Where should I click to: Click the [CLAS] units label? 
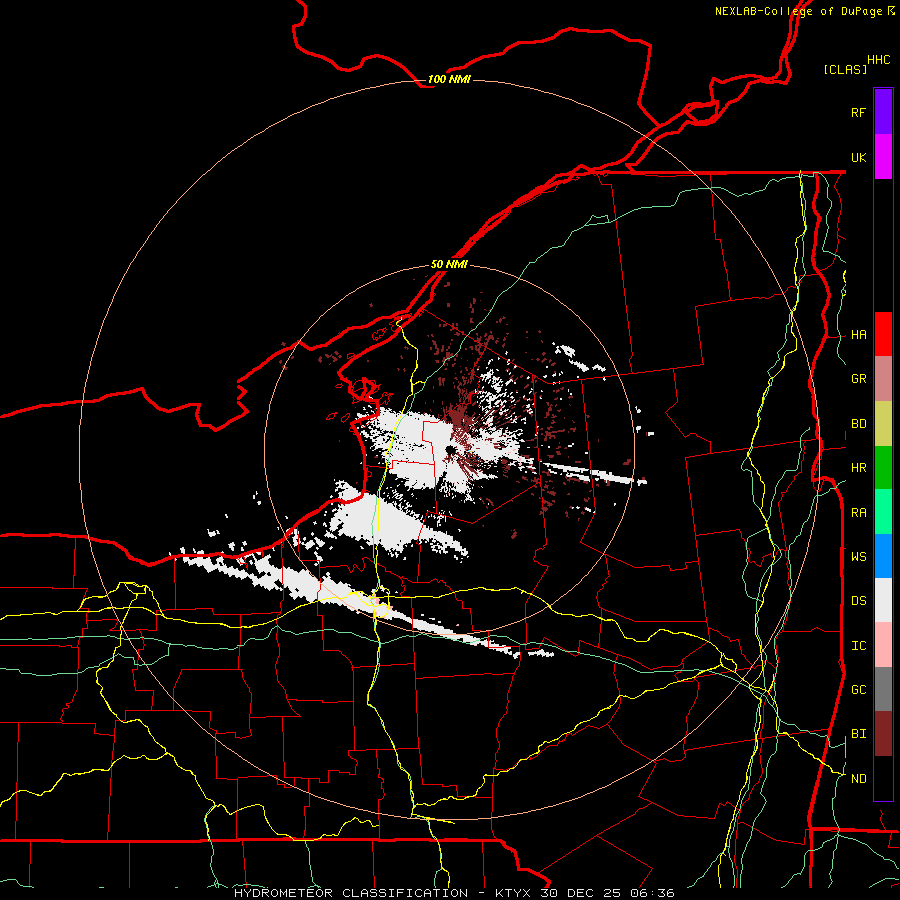pos(845,69)
